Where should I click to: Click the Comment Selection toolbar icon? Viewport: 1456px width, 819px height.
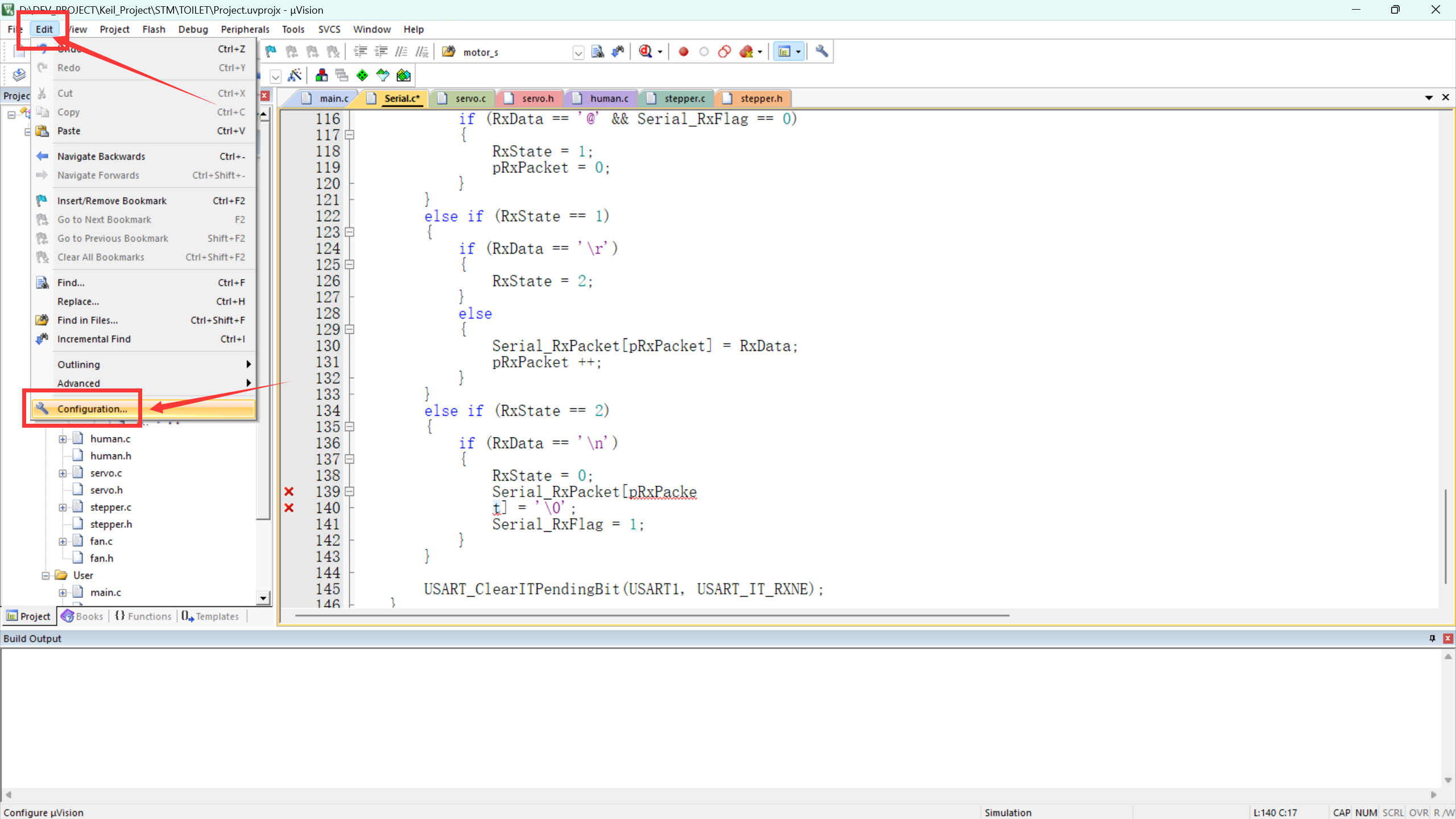tap(401, 52)
